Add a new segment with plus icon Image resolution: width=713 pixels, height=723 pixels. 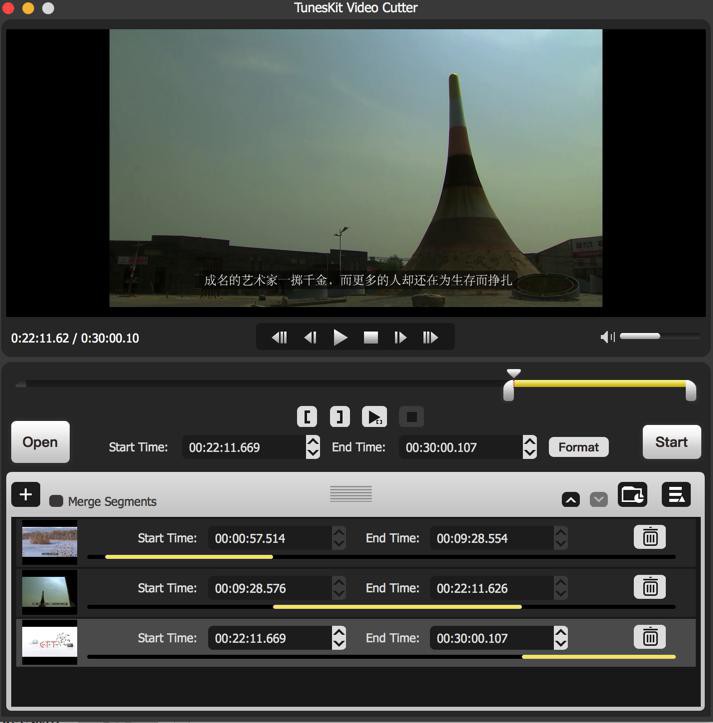coord(26,494)
